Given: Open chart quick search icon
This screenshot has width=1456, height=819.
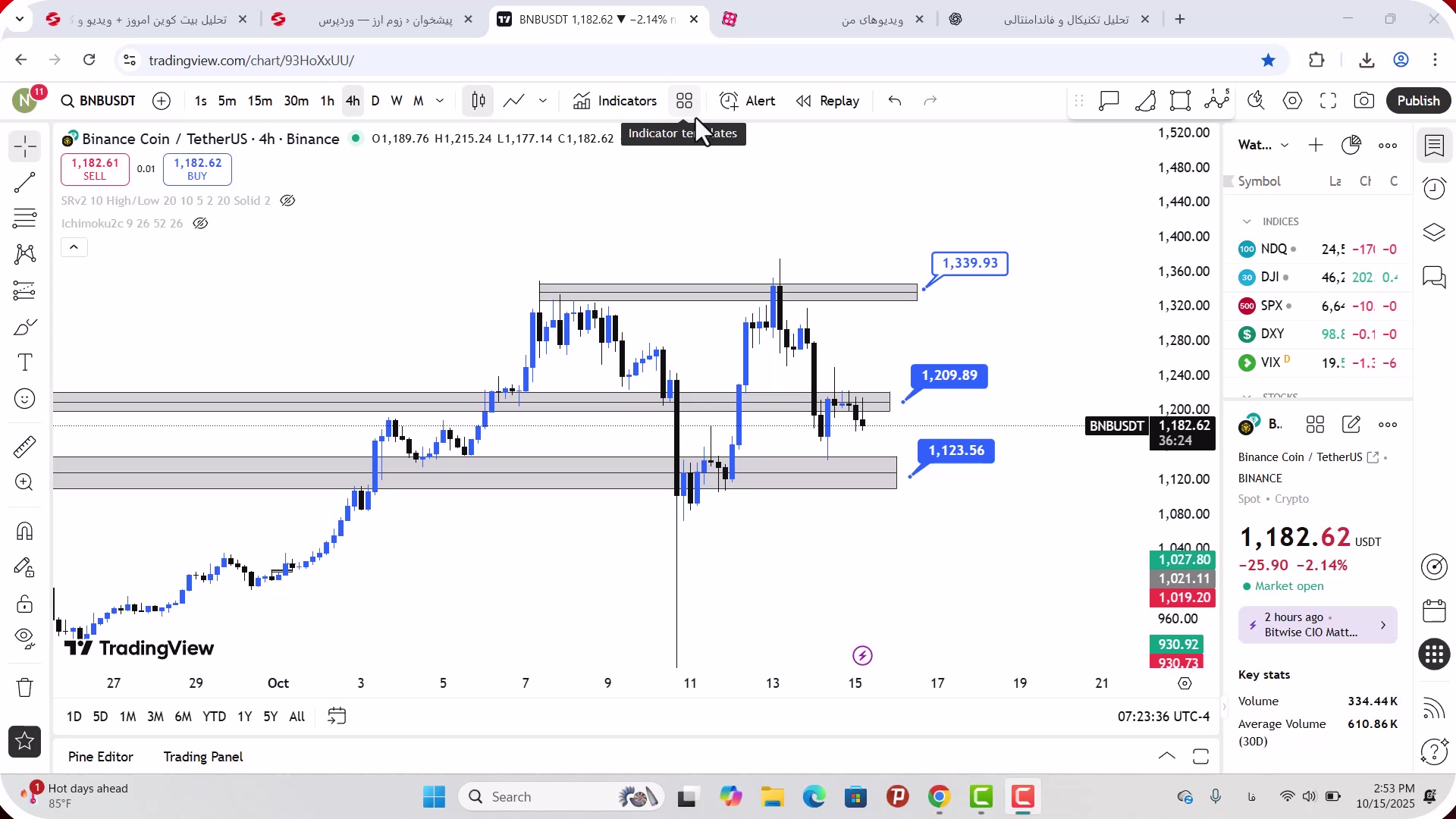Looking at the screenshot, I should 1257,101.
